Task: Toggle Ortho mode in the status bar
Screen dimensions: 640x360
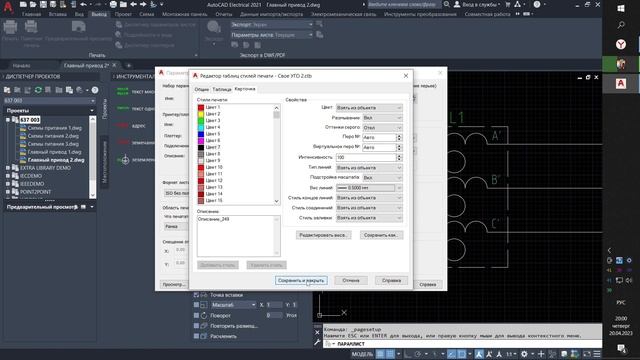Action: 408,354
